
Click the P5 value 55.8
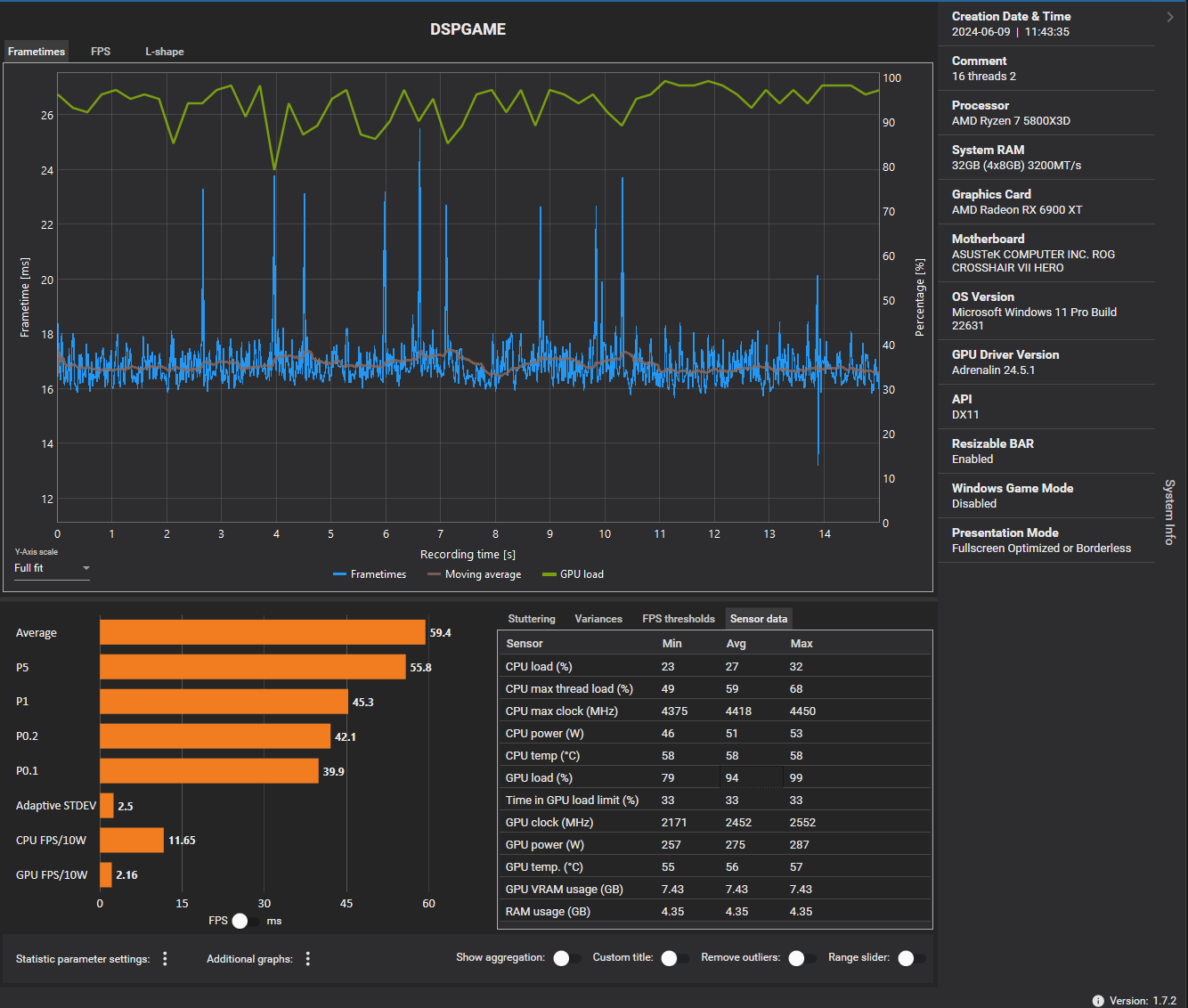[420, 668]
